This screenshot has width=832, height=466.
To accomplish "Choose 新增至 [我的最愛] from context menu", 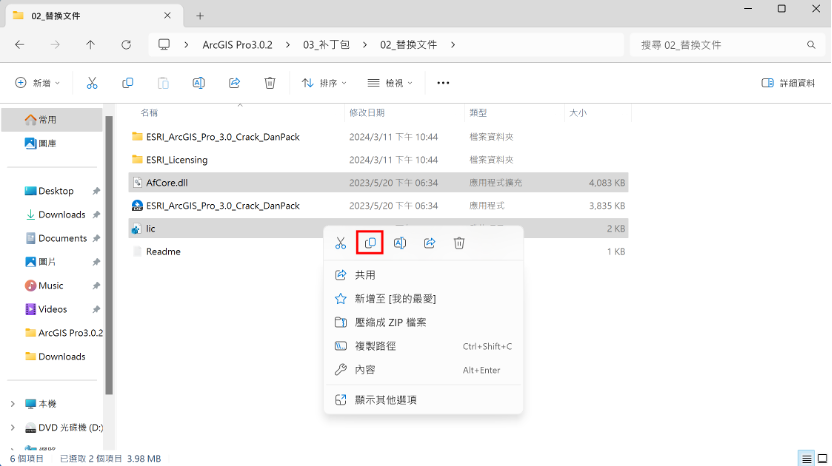I will tap(423, 299).
